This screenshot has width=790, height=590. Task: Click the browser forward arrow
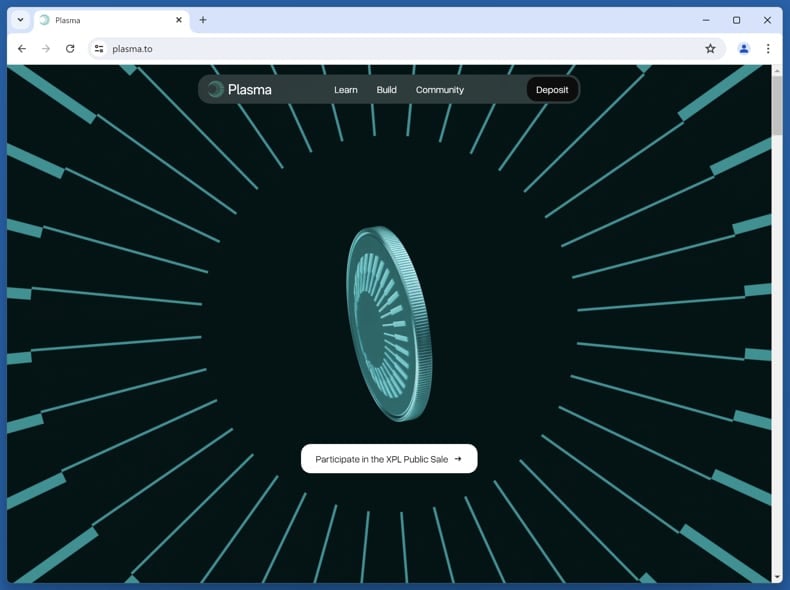46,49
